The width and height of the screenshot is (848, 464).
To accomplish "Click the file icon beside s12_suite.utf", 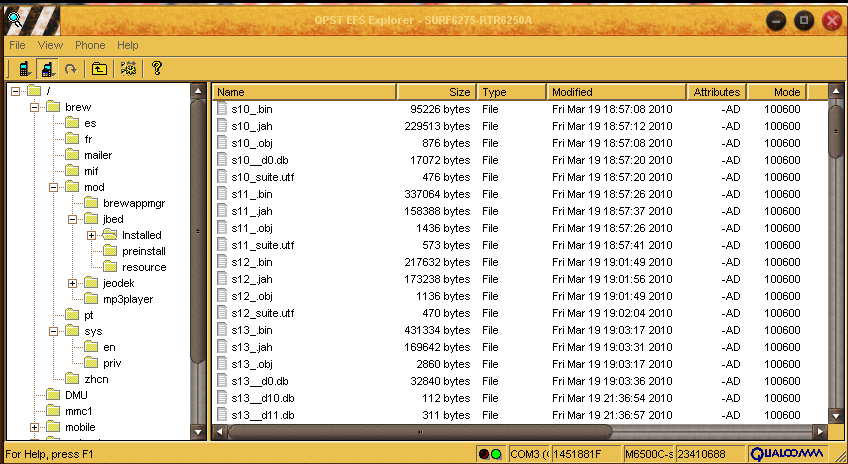I will click(222, 313).
